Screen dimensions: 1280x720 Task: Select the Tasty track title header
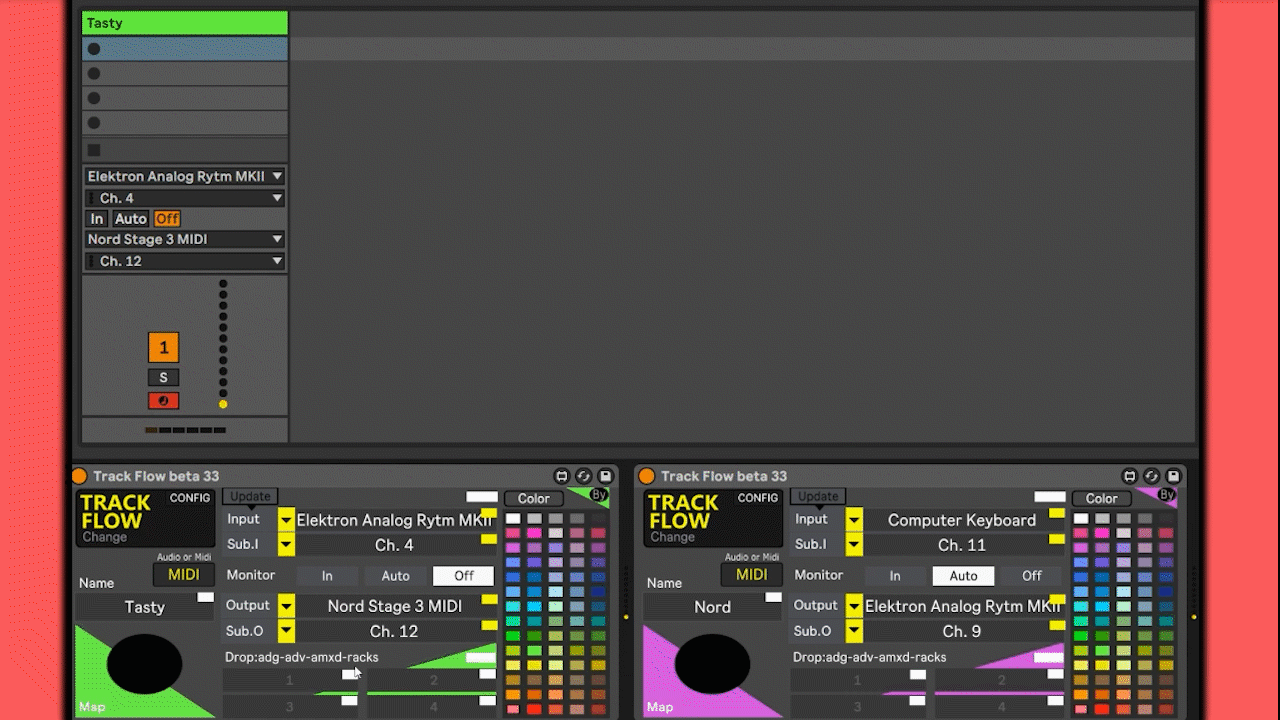185,23
